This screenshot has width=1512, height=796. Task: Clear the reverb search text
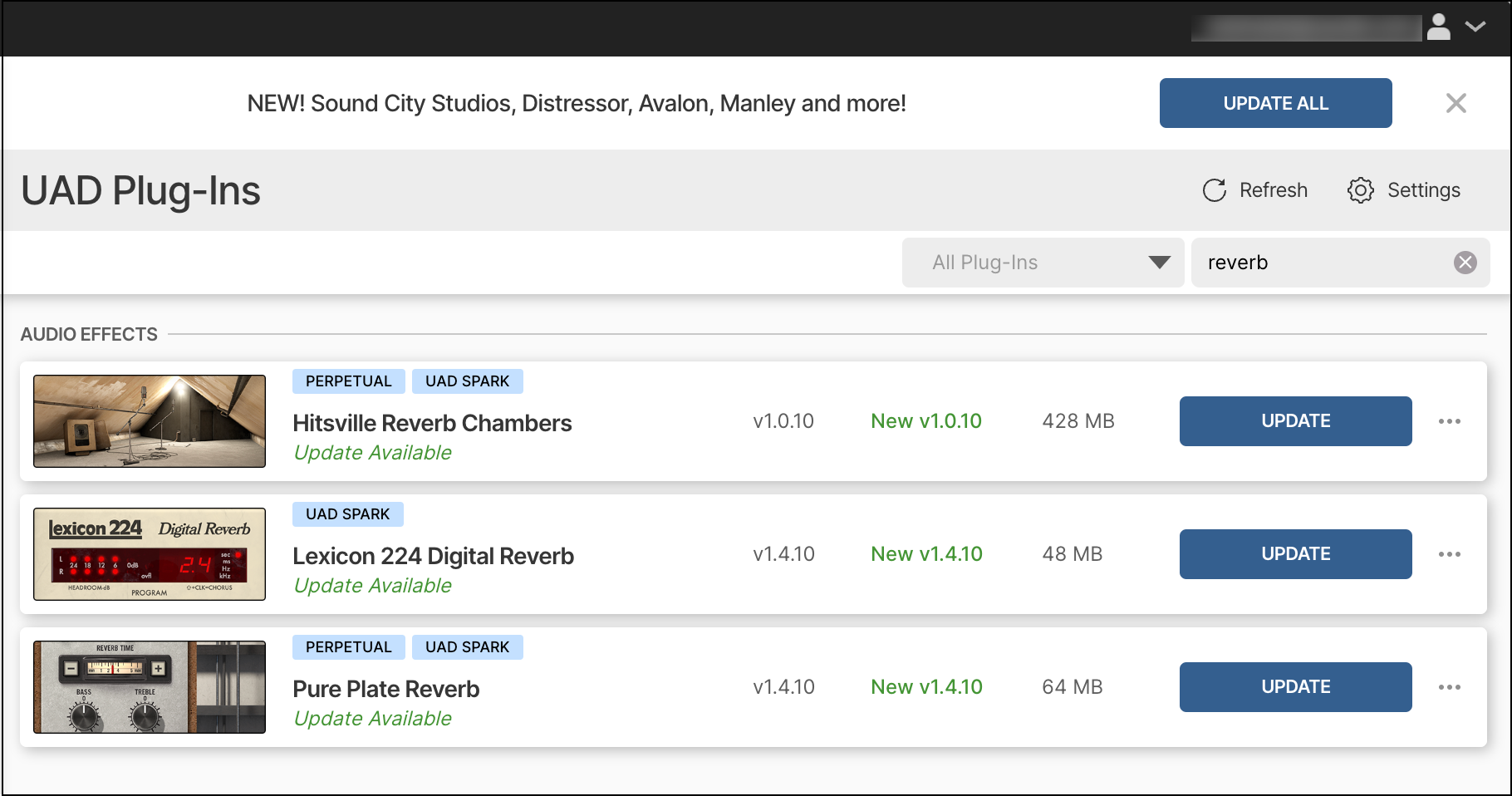[x=1465, y=263]
